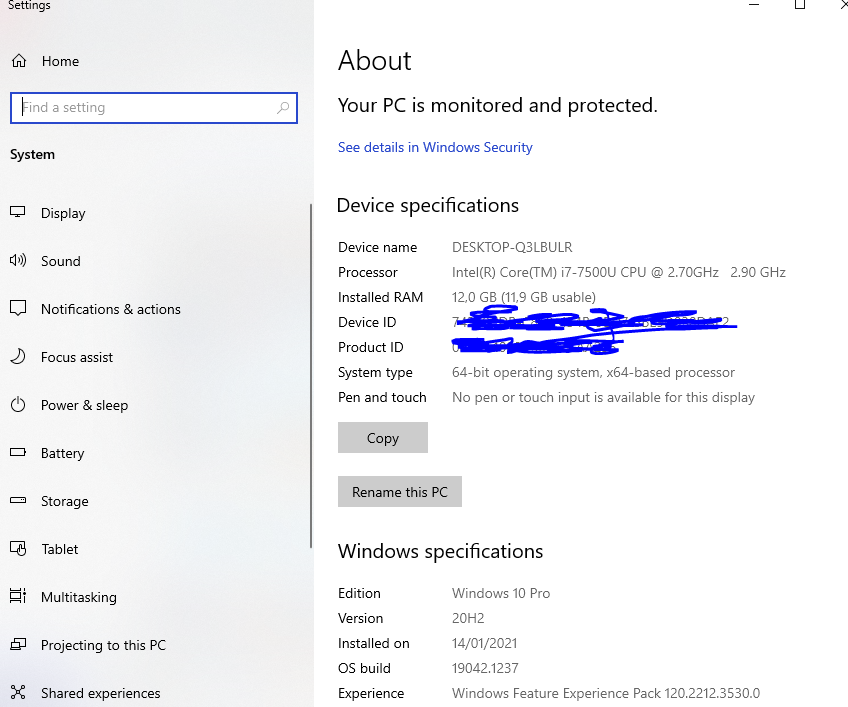
Task: Open Home in Settings
Action: pyautogui.click(x=60, y=61)
